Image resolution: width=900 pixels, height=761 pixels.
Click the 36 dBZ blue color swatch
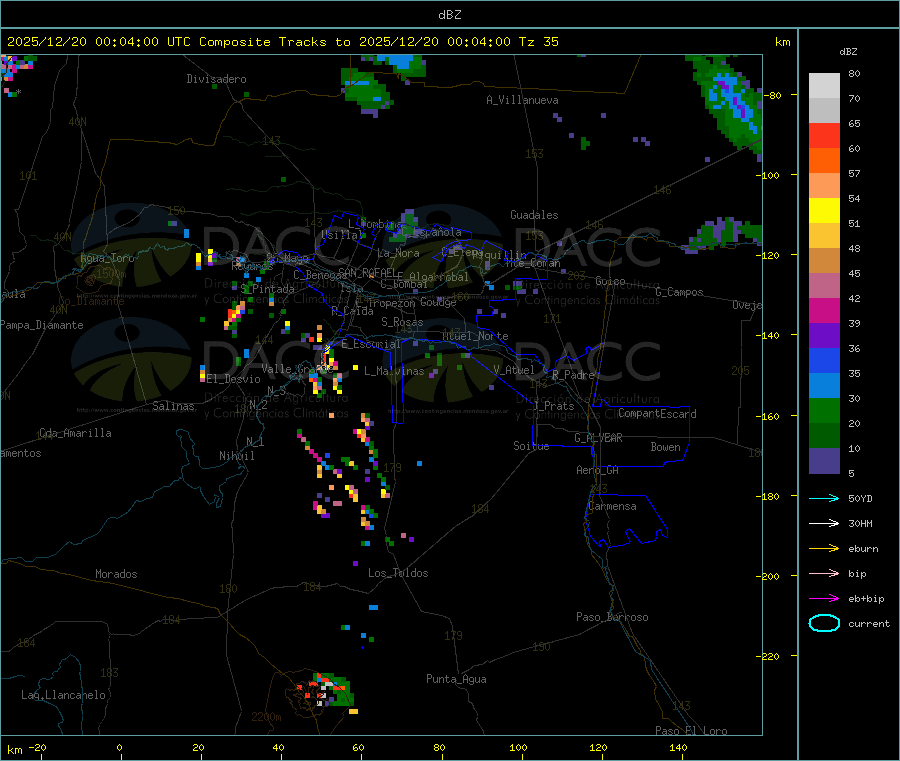click(x=824, y=360)
